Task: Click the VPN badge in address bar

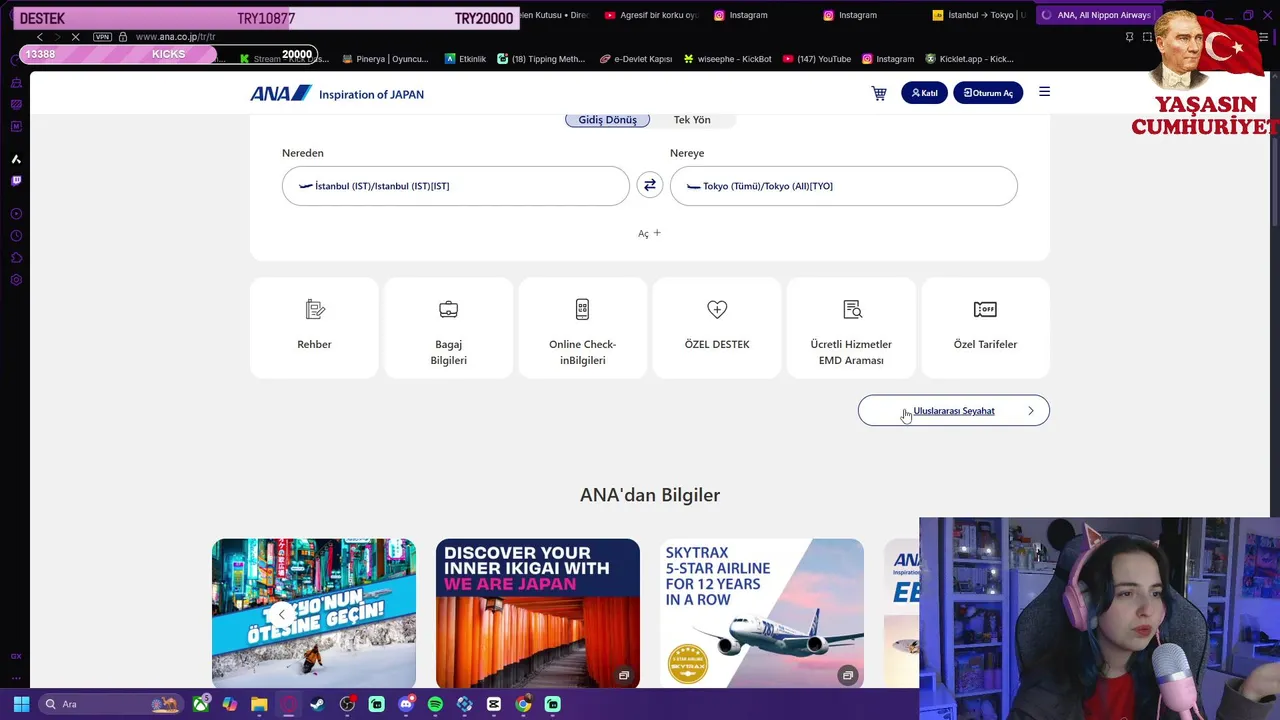Action: (x=102, y=37)
